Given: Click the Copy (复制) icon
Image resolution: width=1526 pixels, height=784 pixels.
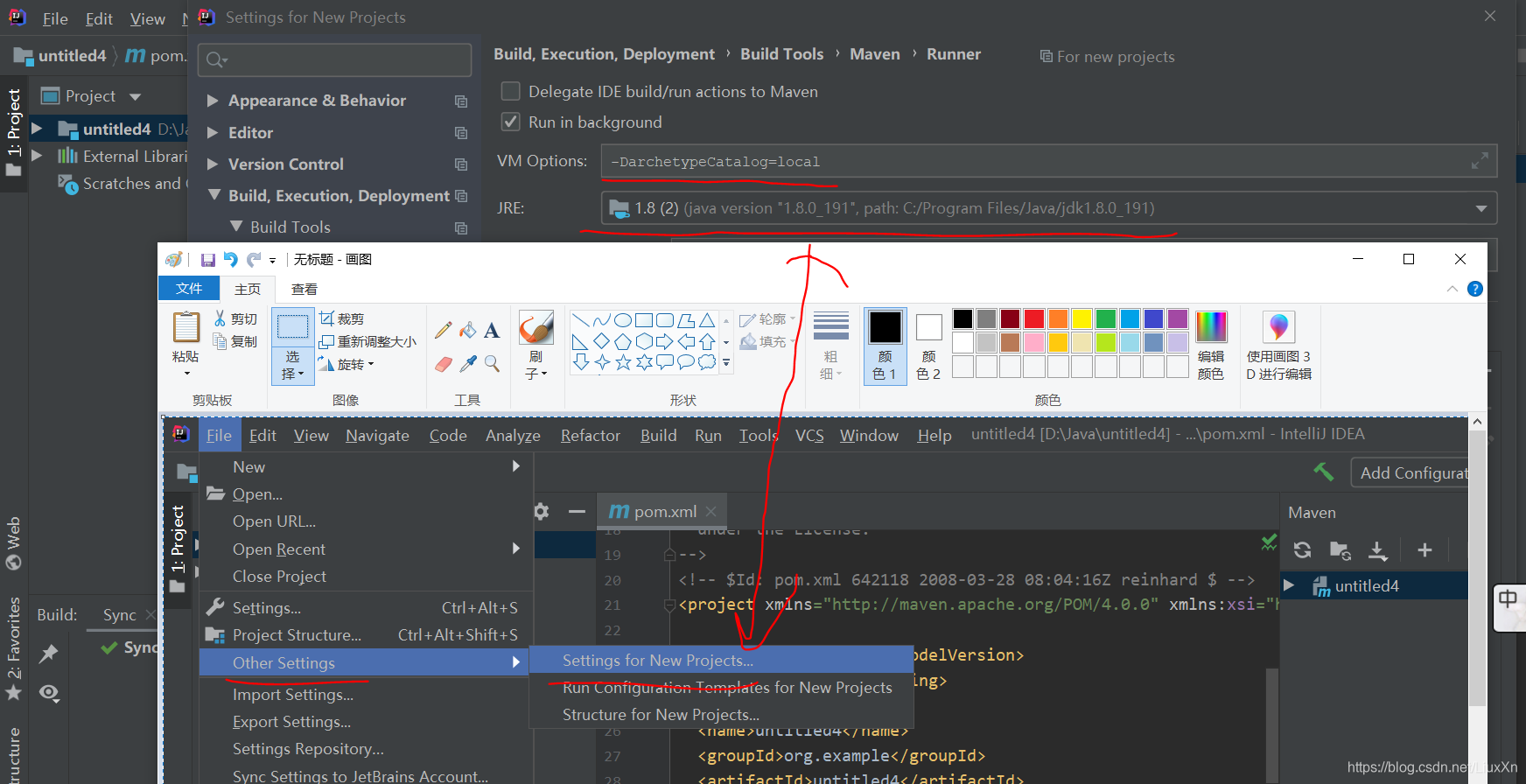Looking at the screenshot, I should pos(220,341).
